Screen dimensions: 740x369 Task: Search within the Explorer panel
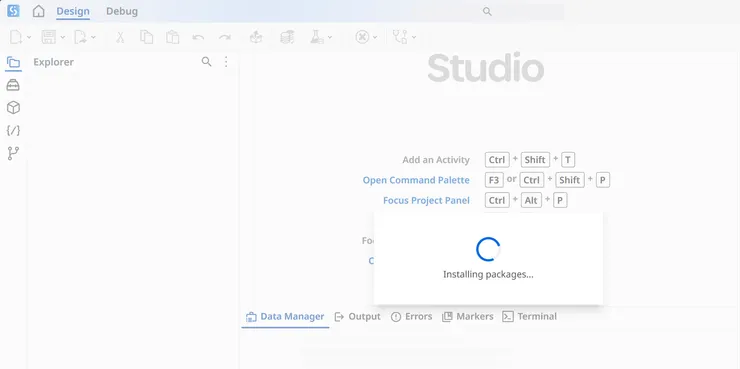[206, 62]
